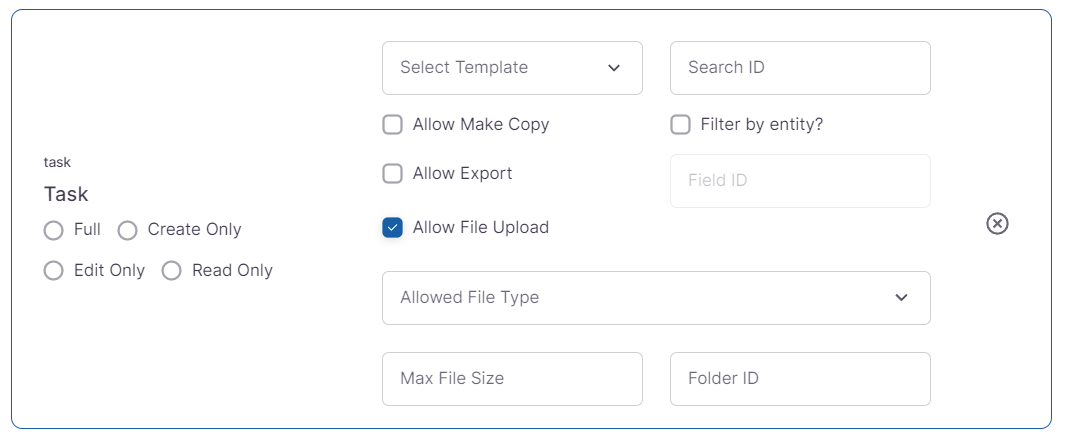Choose the Create Only permission option
This screenshot has width=1069, height=439.
(128, 231)
